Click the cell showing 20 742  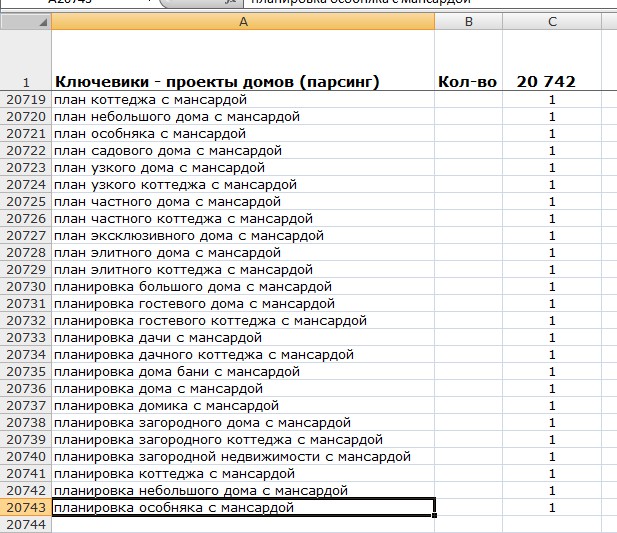click(552, 60)
